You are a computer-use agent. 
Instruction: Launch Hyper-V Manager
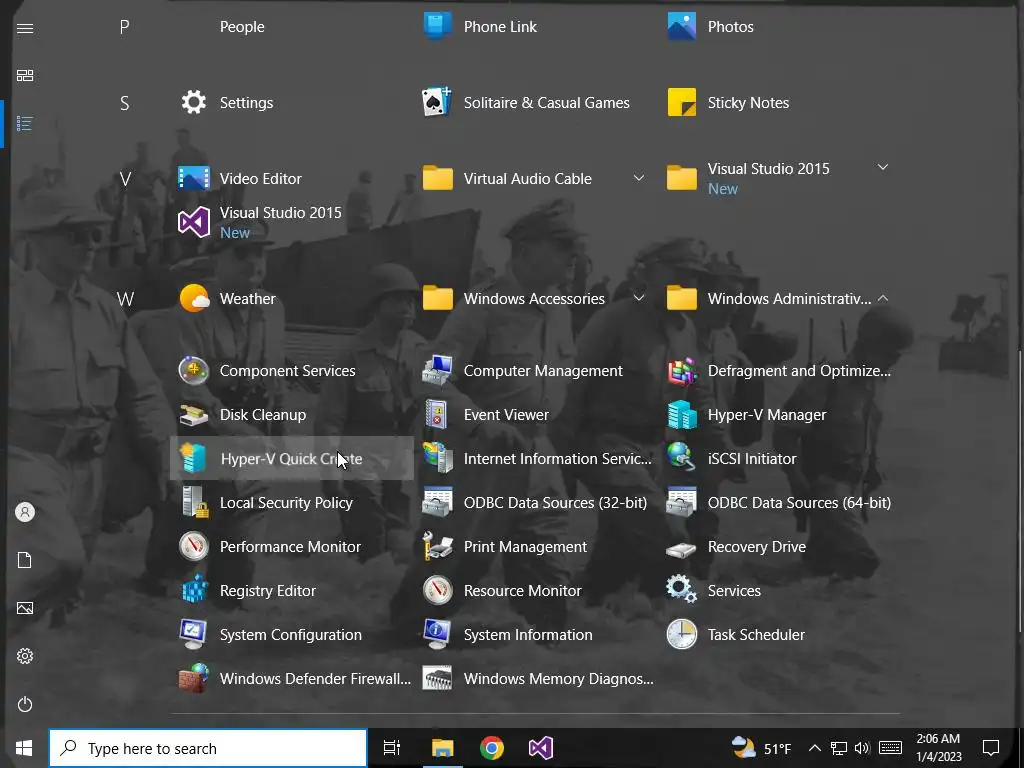click(x=780, y=415)
